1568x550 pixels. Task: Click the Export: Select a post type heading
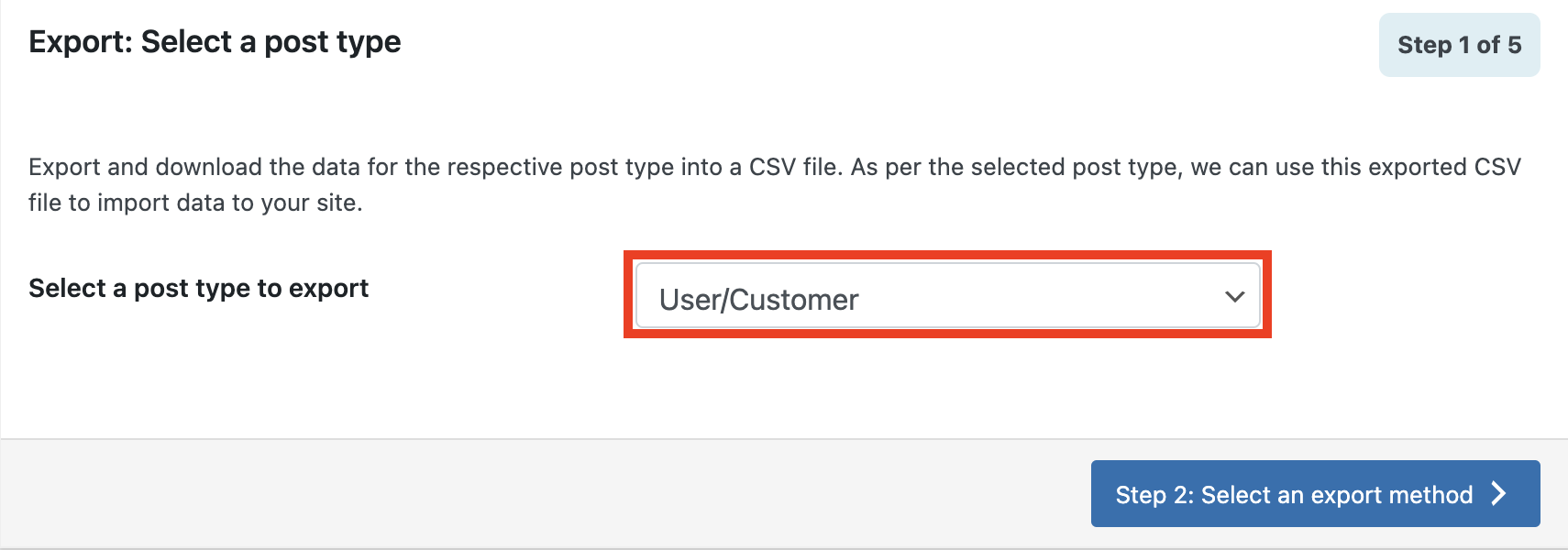click(215, 42)
